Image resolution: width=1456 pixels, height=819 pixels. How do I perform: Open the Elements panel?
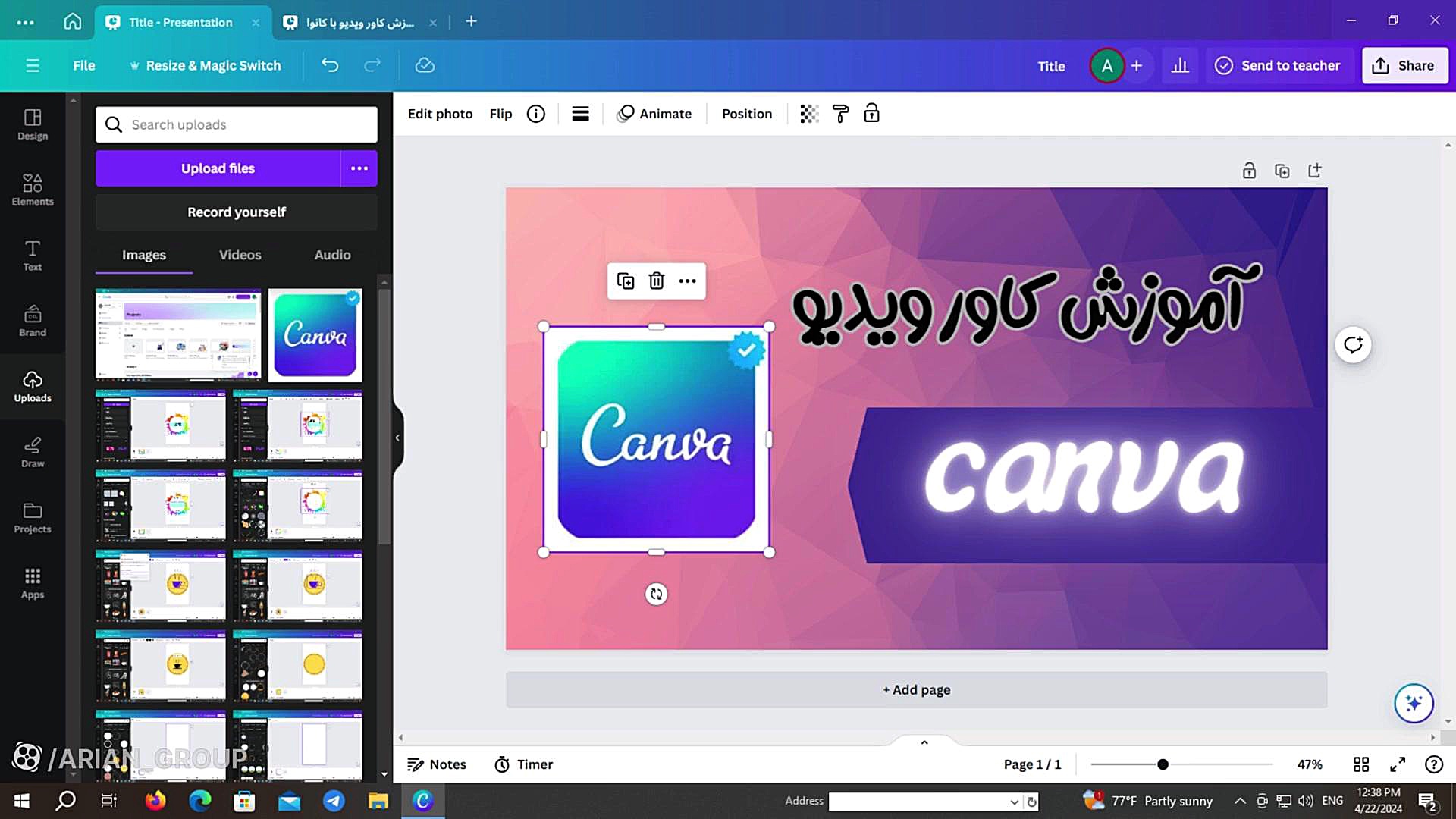[x=33, y=190]
